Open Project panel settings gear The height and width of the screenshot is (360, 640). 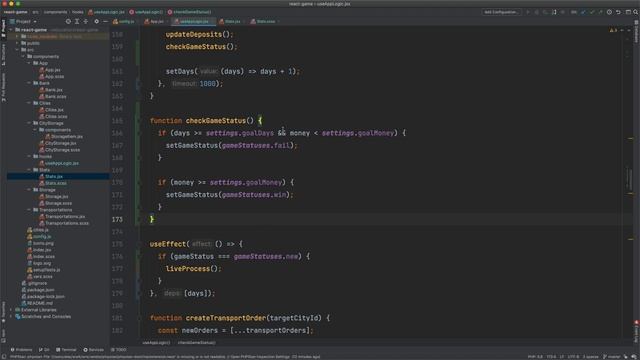click(x=96, y=21)
